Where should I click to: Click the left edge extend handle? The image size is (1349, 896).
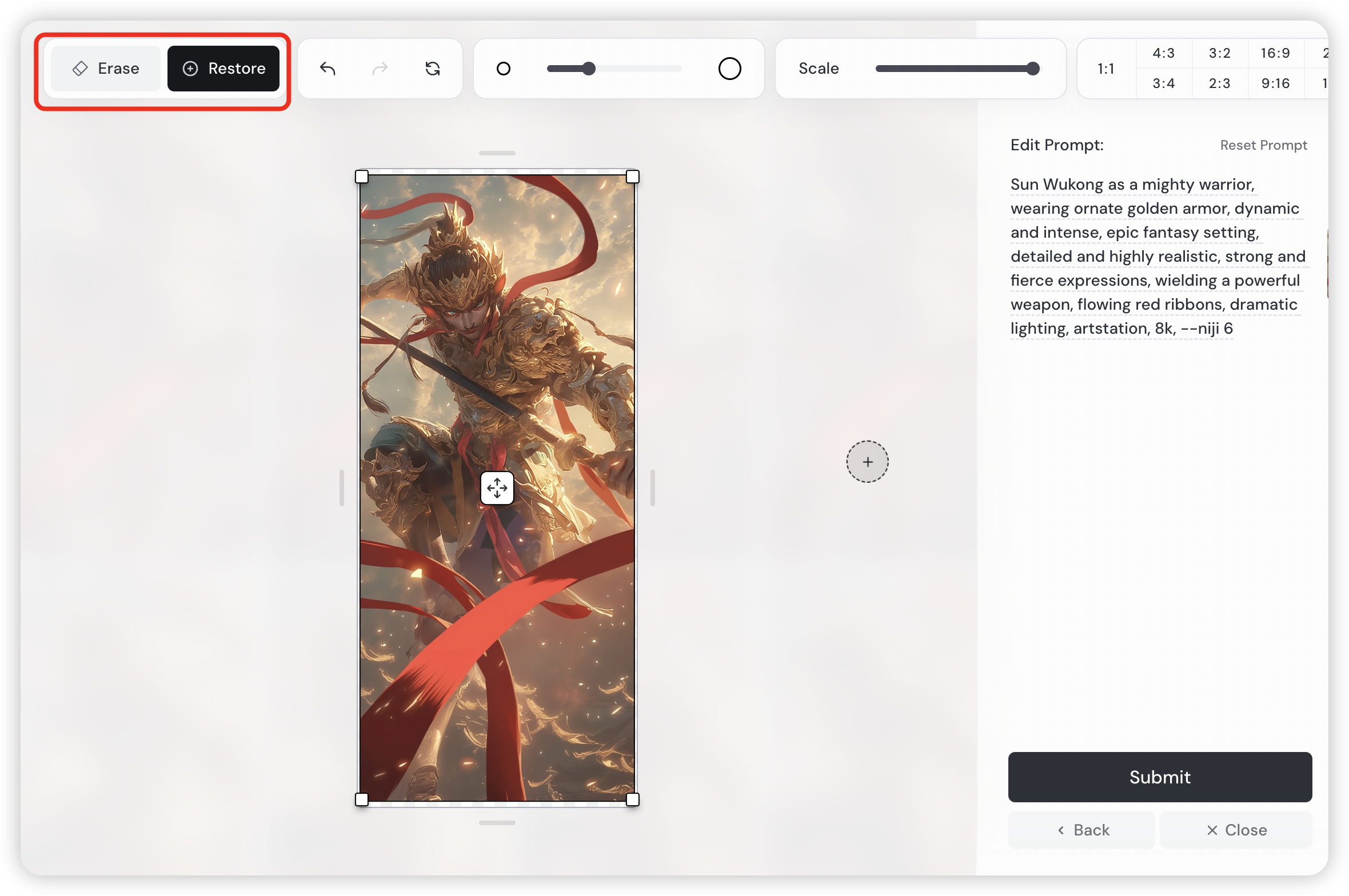(x=342, y=488)
